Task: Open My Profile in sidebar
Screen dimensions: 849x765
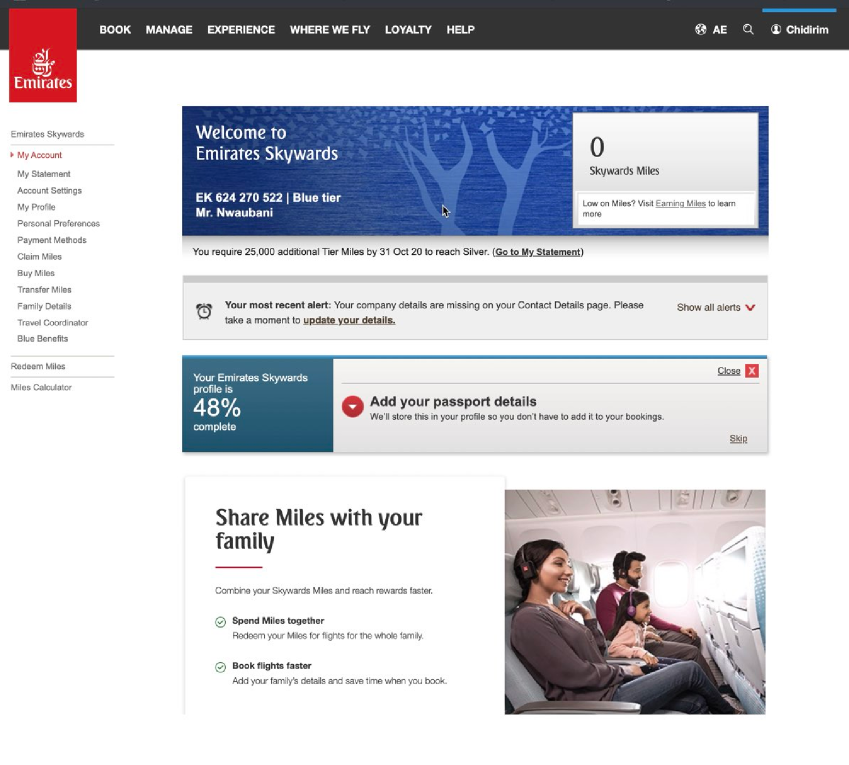Action: 36,207
